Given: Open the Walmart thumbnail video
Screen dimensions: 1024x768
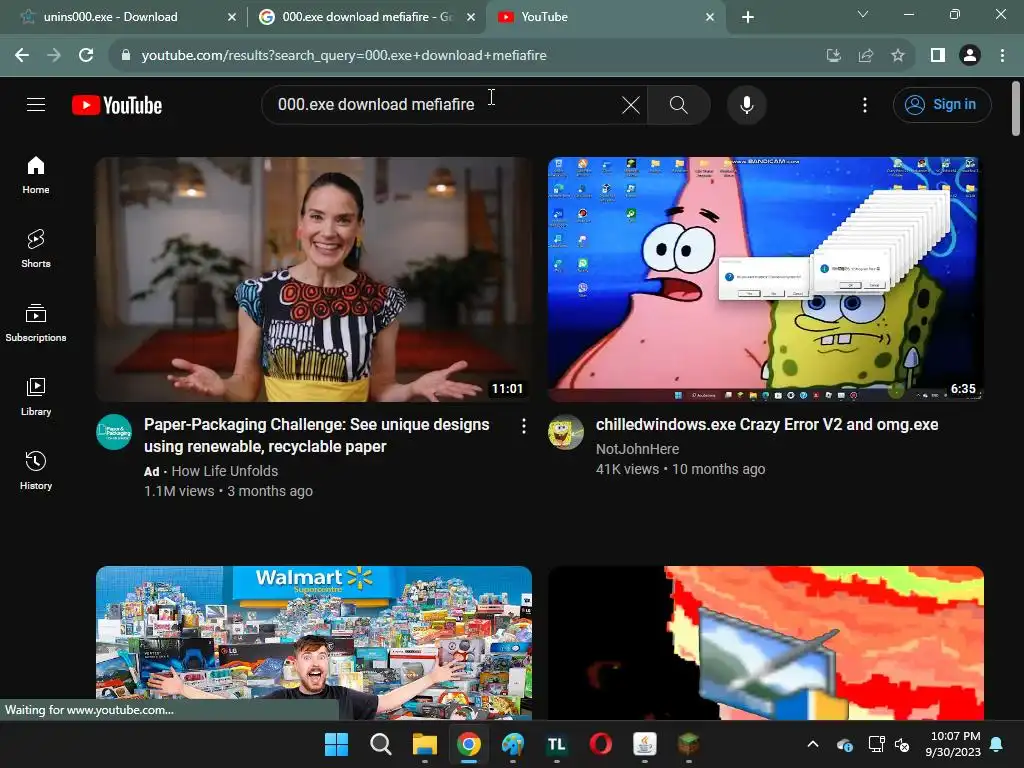Looking at the screenshot, I should point(314,643).
